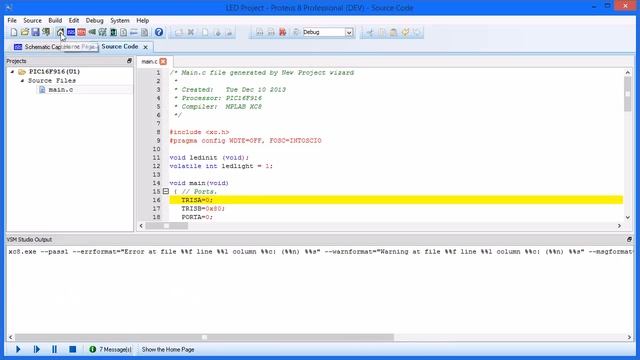This screenshot has width=640, height=360.
Task: Click the Source Code toolbar icon
Action: coord(134,32)
